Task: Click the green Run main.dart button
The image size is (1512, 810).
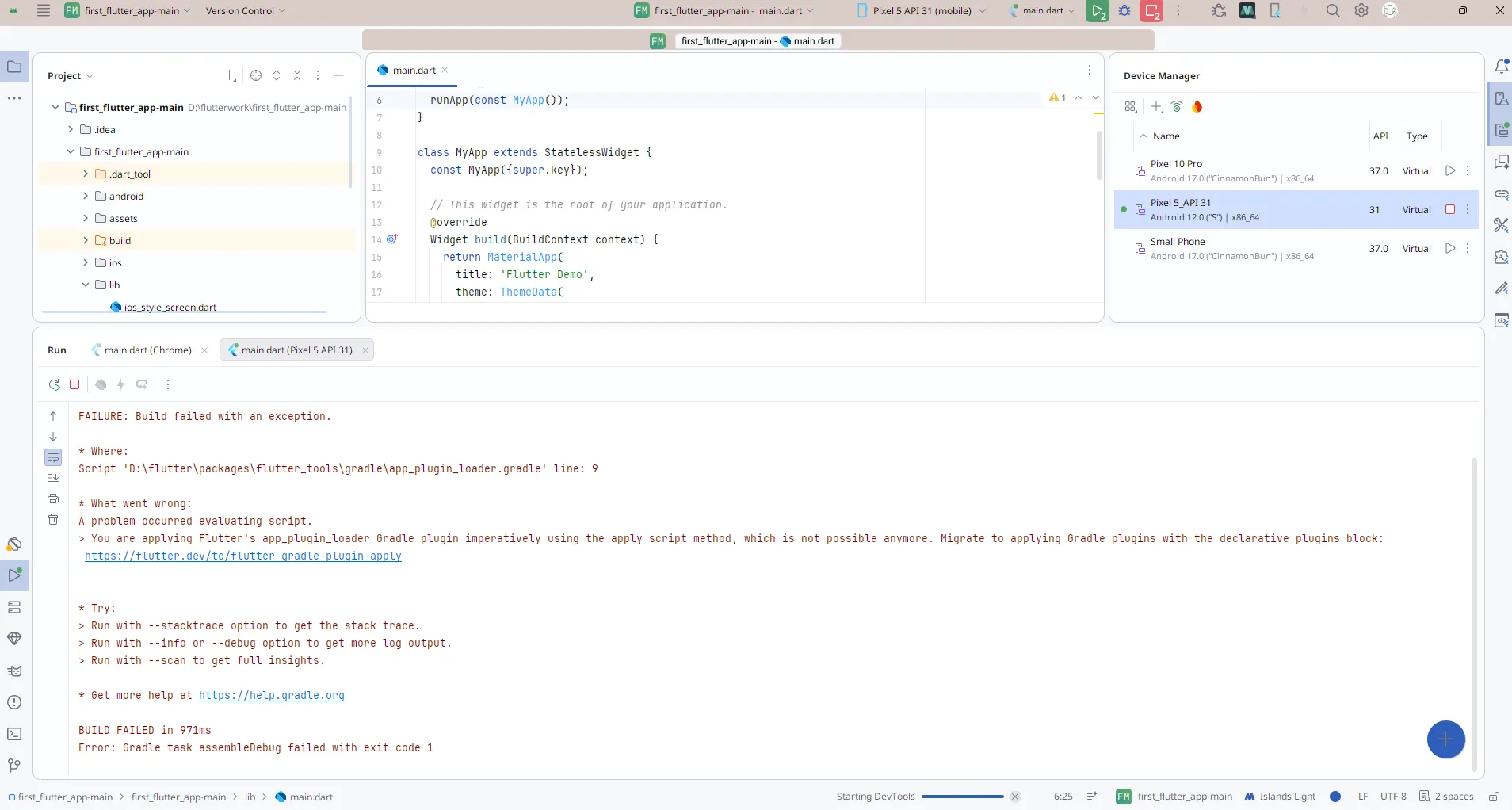Action: point(1097,11)
